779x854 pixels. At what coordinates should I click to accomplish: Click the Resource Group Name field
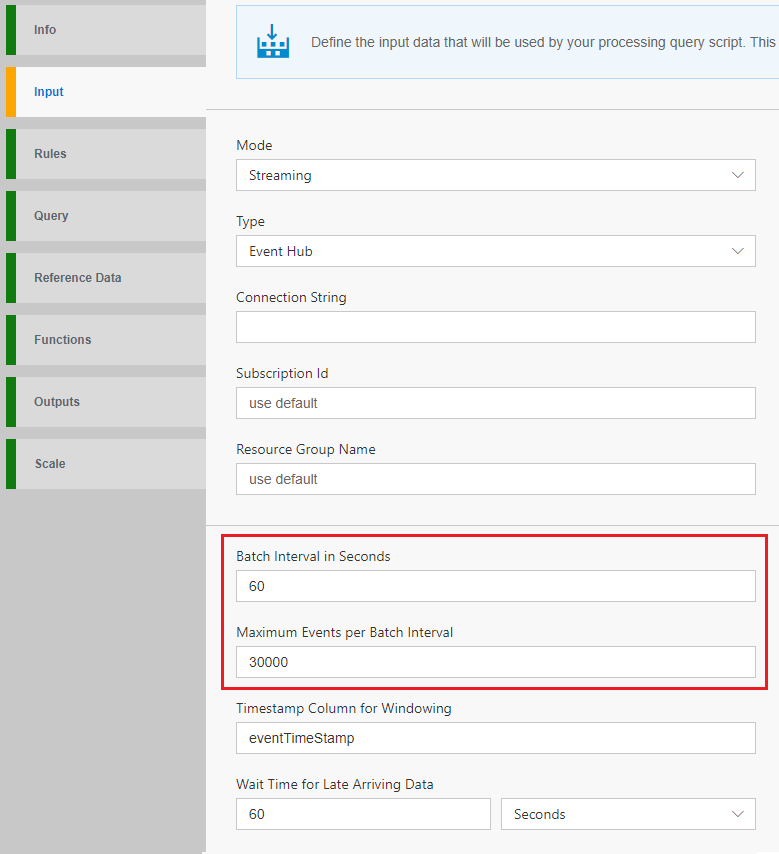tap(495, 479)
